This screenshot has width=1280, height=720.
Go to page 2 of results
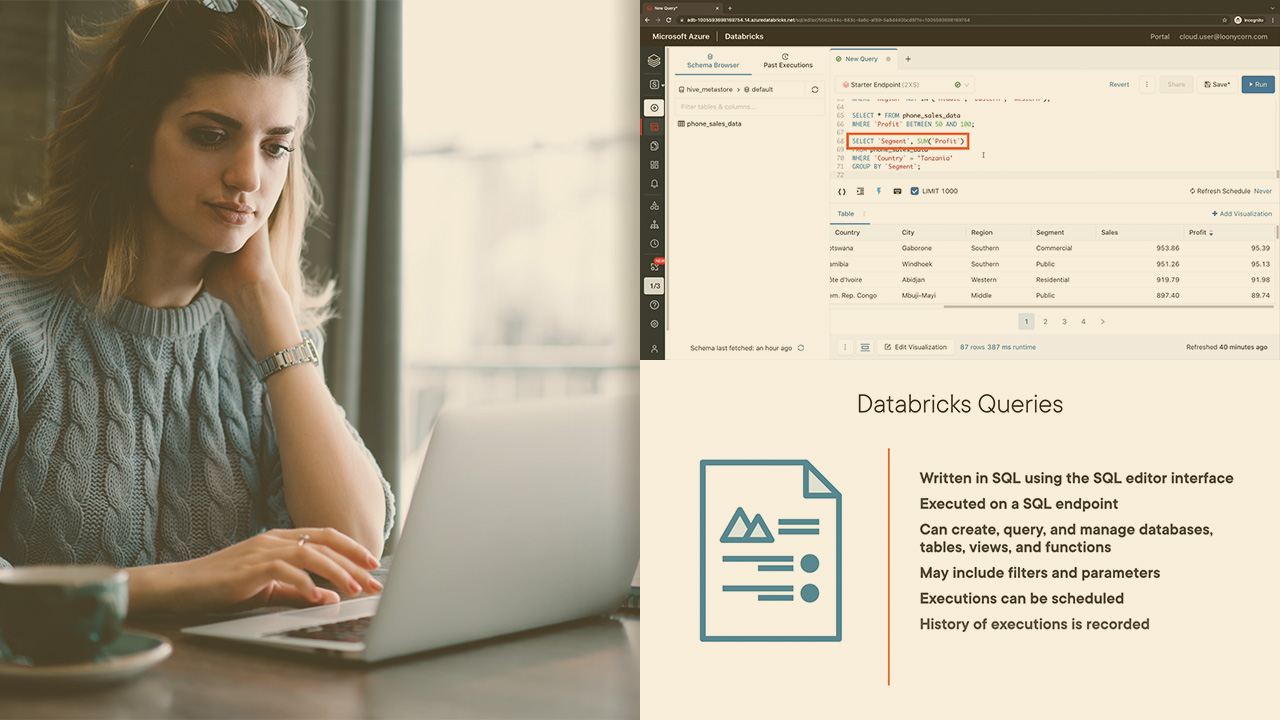[x=1045, y=322]
